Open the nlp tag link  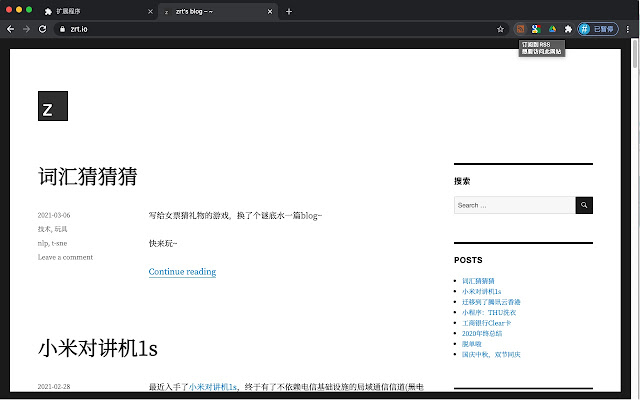[x=43, y=243]
